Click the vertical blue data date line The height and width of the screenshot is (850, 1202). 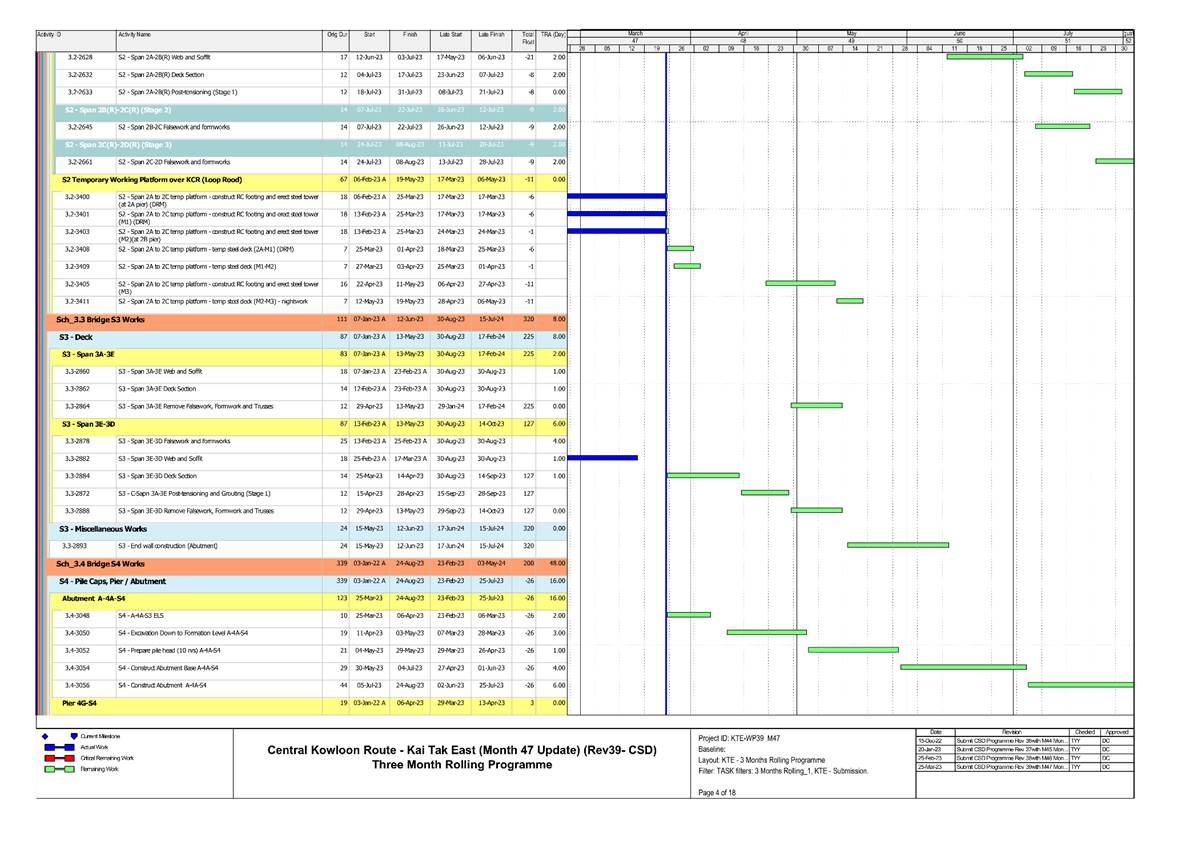[x=666, y=400]
